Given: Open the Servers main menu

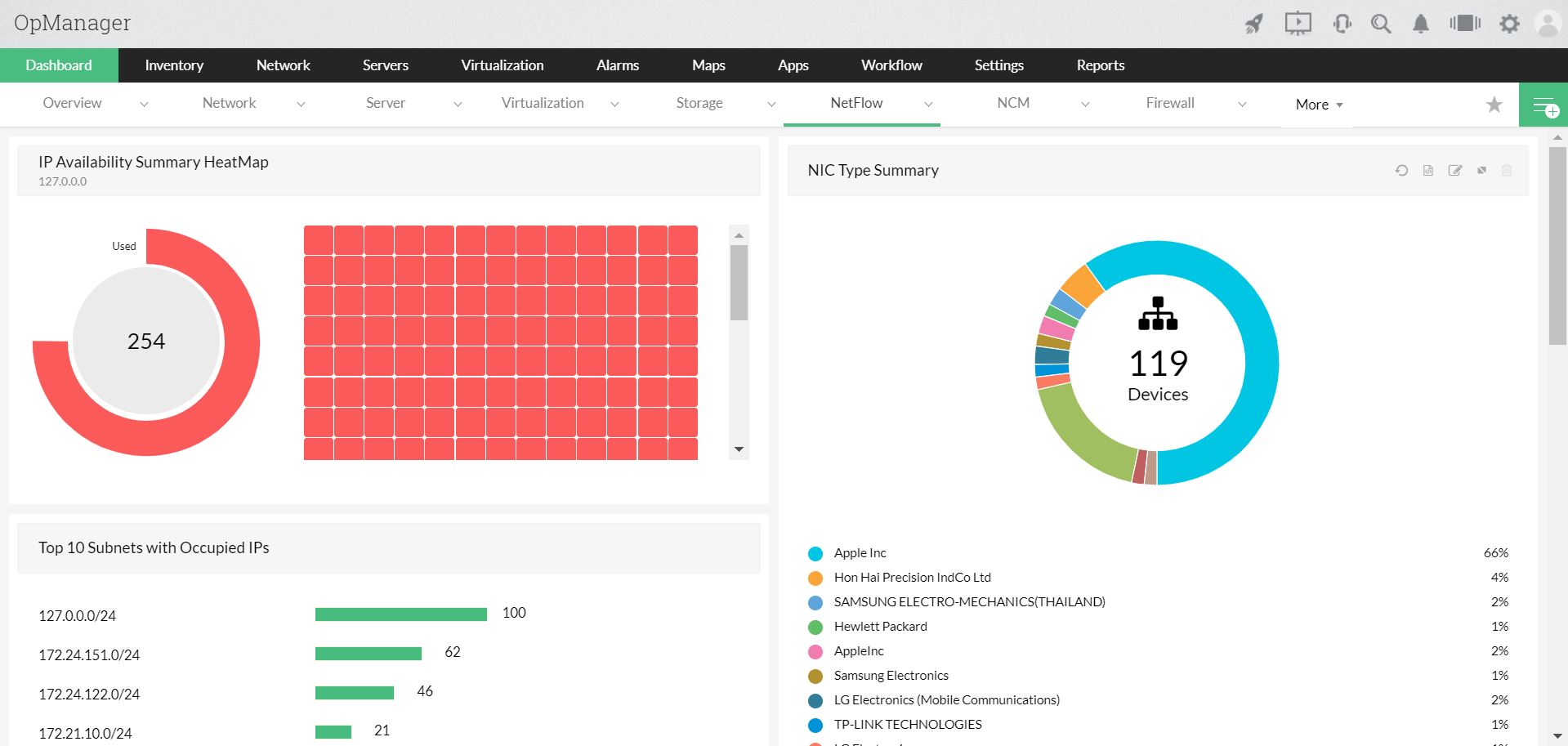Looking at the screenshot, I should (x=386, y=65).
